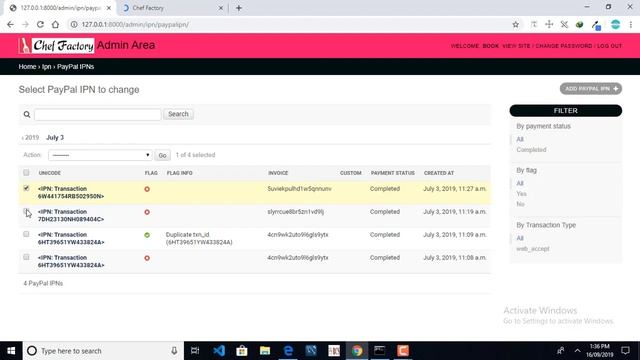The width and height of the screenshot is (640, 360).
Task: Click the teal profile avatar icon
Action: [x=616, y=24]
